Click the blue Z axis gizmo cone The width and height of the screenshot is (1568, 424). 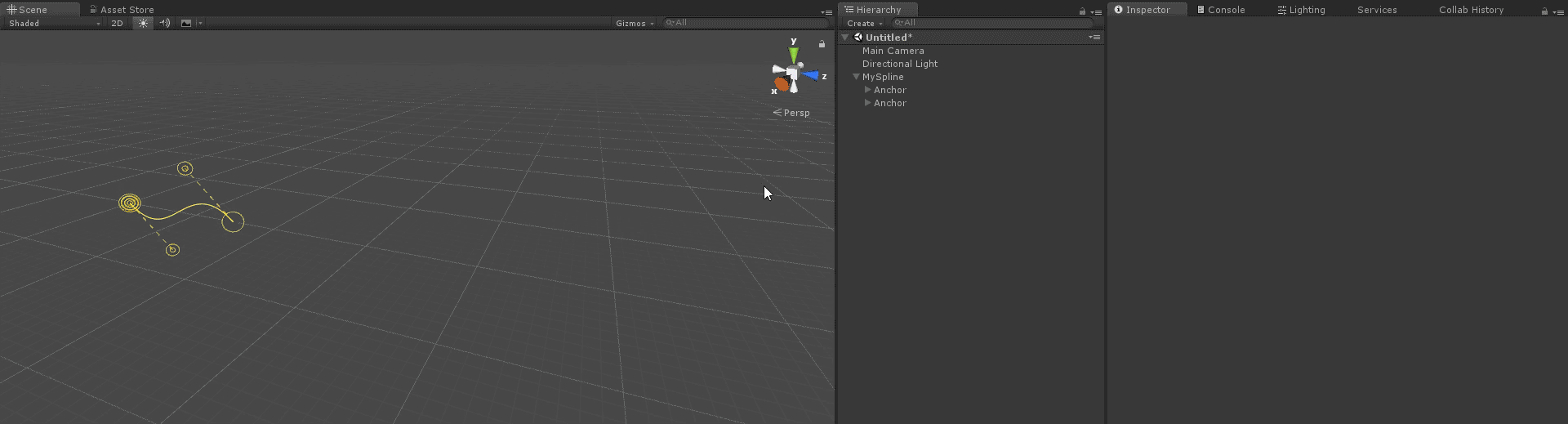tap(810, 75)
